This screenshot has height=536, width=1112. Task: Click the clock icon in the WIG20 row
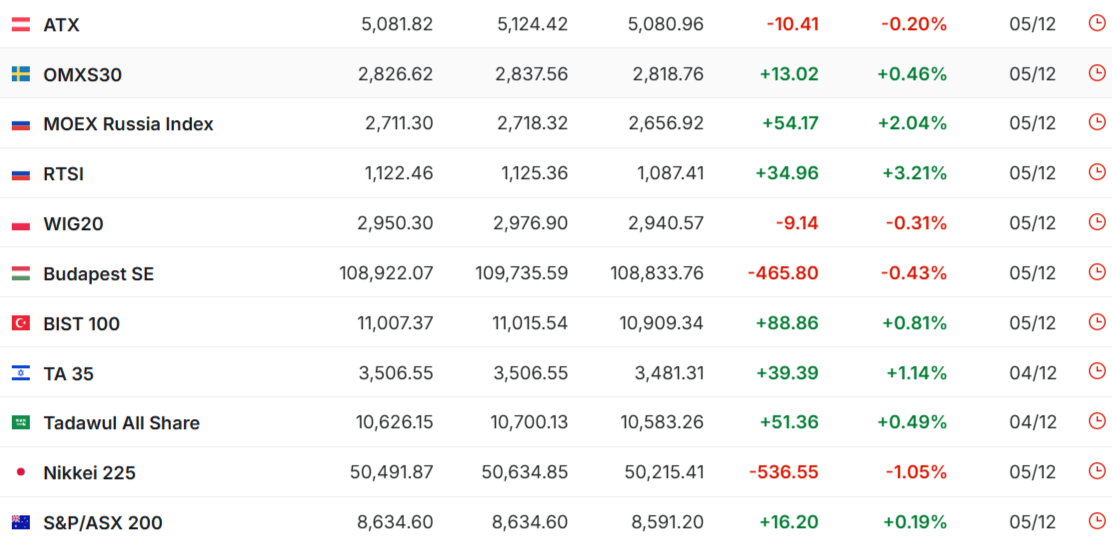[x=1097, y=222]
